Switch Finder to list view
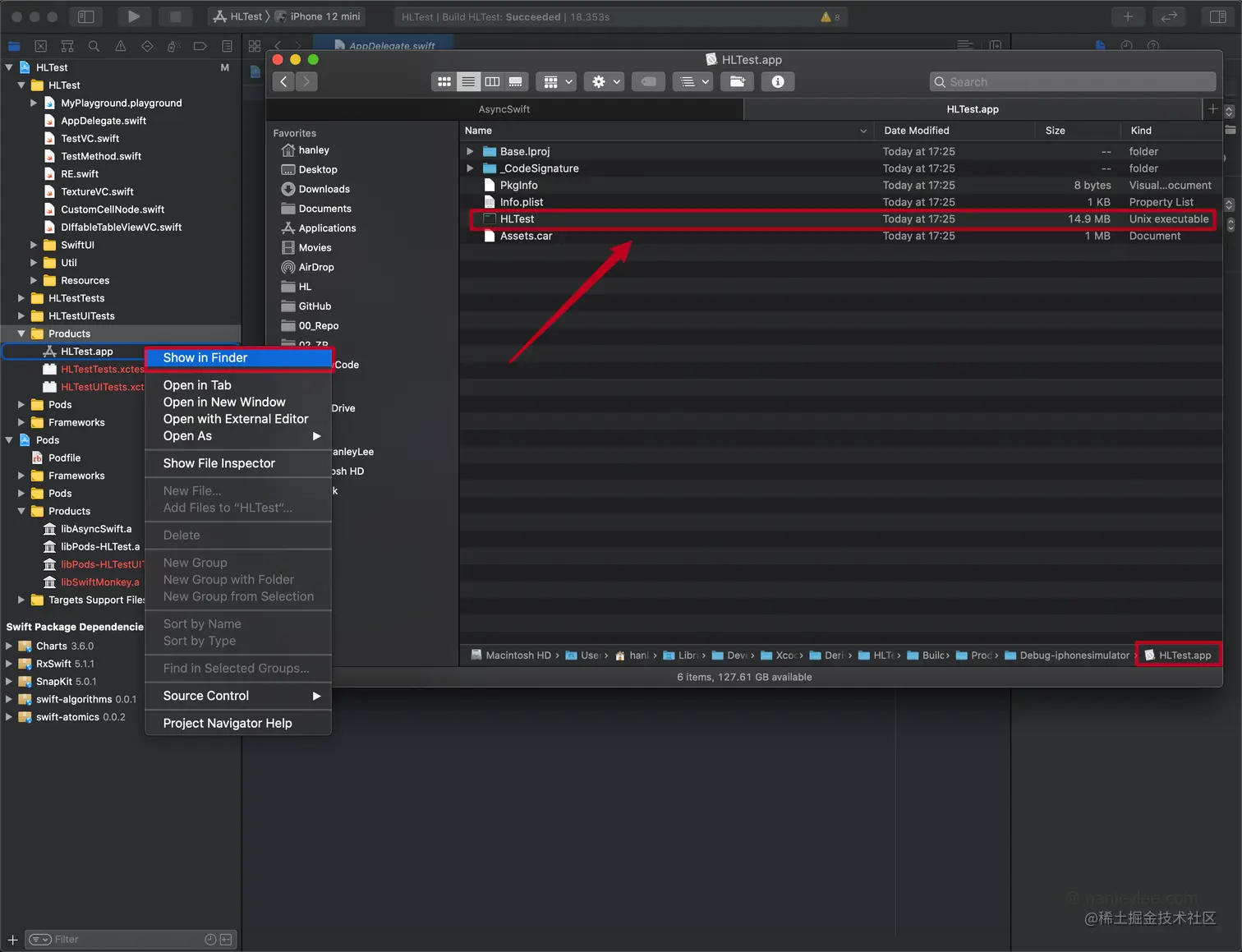This screenshot has height=952, width=1242. click(468, 81)
